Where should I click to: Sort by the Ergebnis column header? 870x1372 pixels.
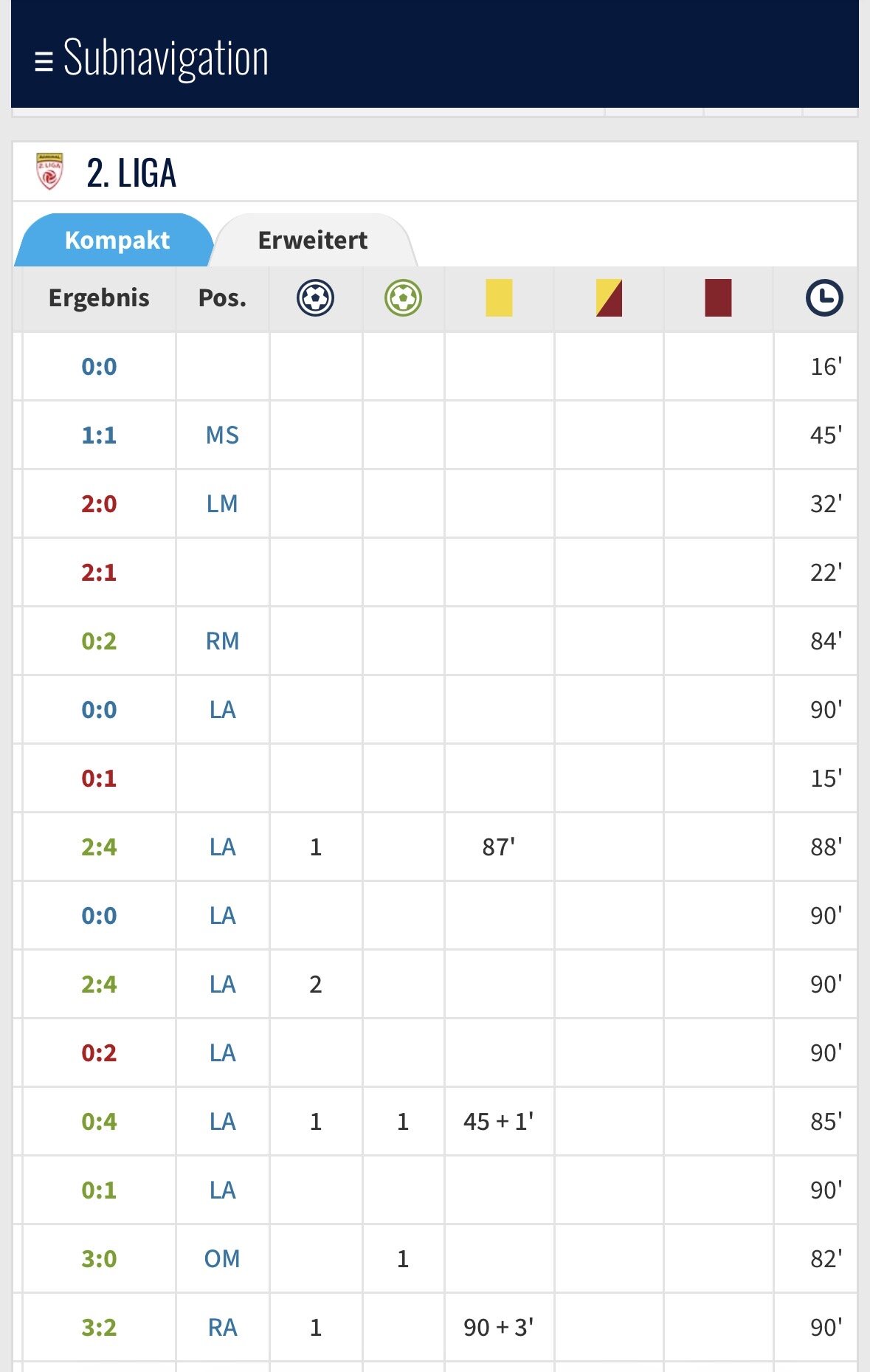tap(99, 298)
